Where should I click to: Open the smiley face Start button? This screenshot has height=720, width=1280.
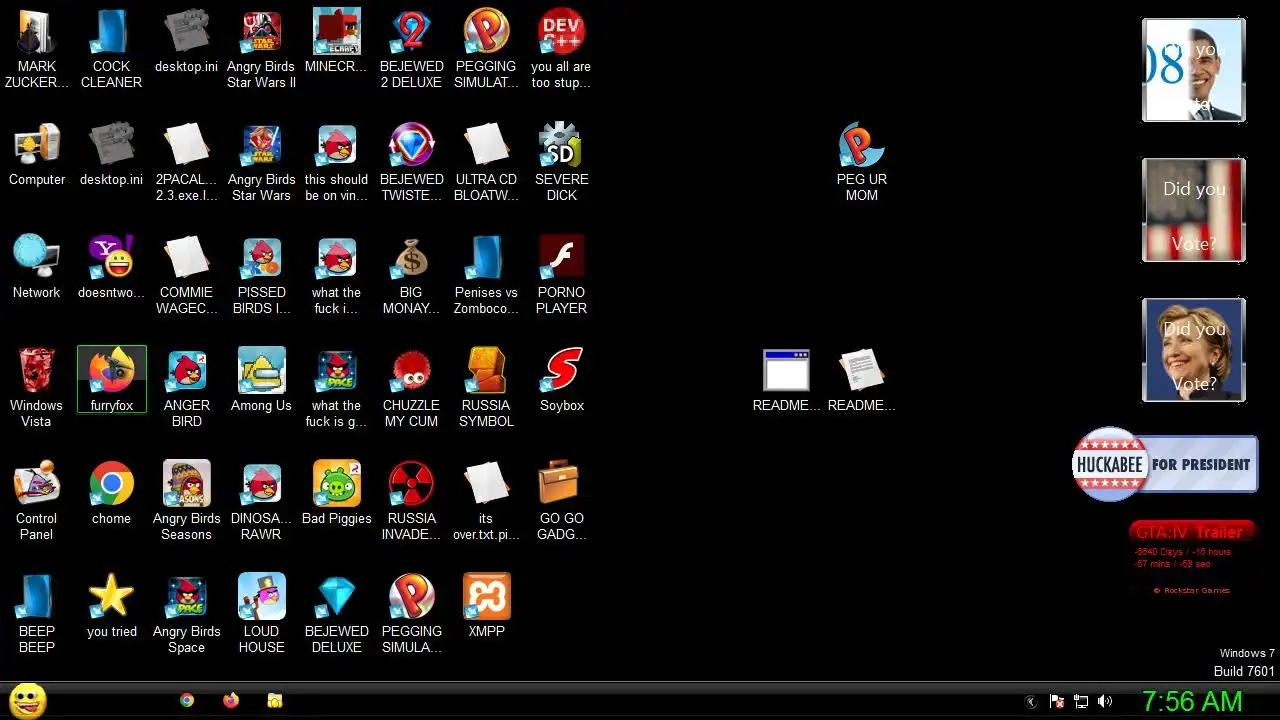pyautogui.click(x=28, y=701)
